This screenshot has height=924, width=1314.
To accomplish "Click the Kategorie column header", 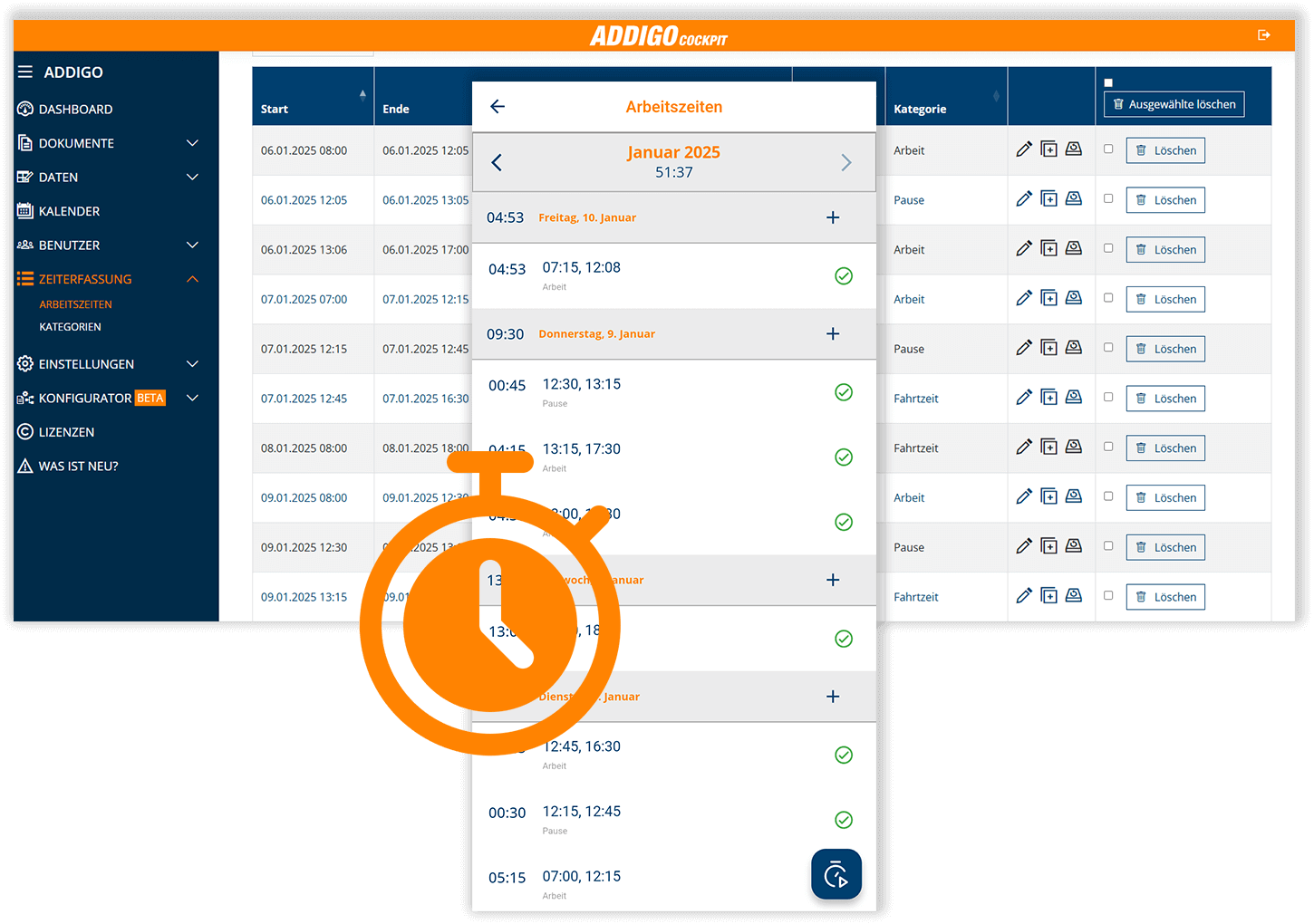I will tap(946, 97).
